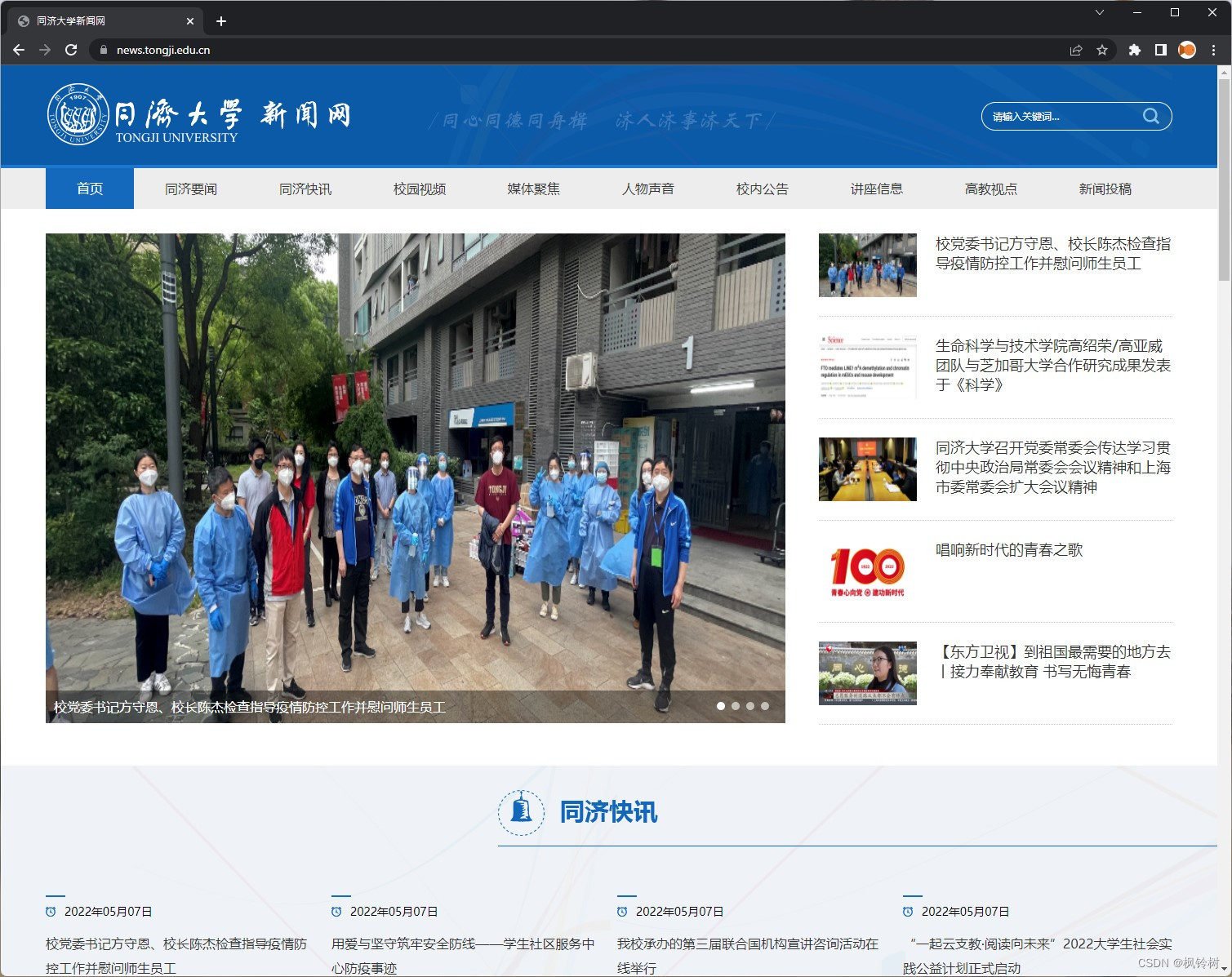1232x977 pixels.
Task: Open the Chrome three-dot menu
Action: click(1214, 50)
